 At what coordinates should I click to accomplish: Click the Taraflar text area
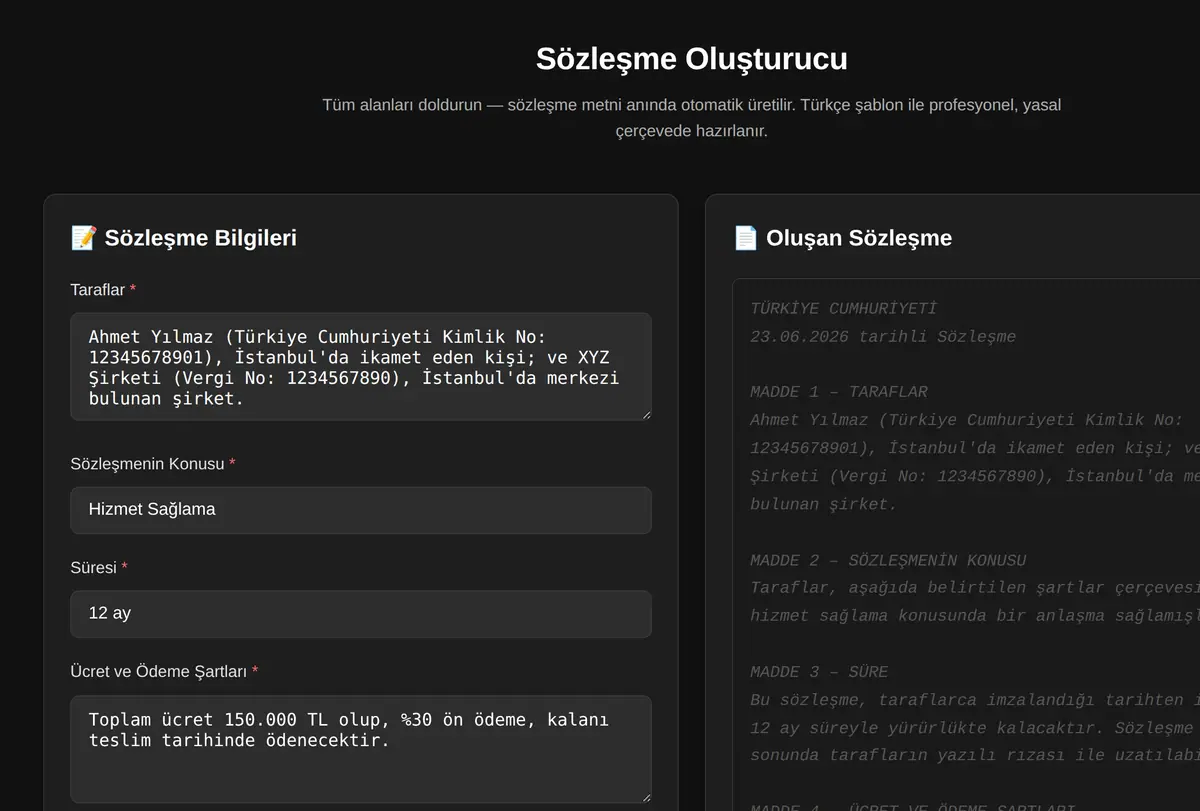361,367
